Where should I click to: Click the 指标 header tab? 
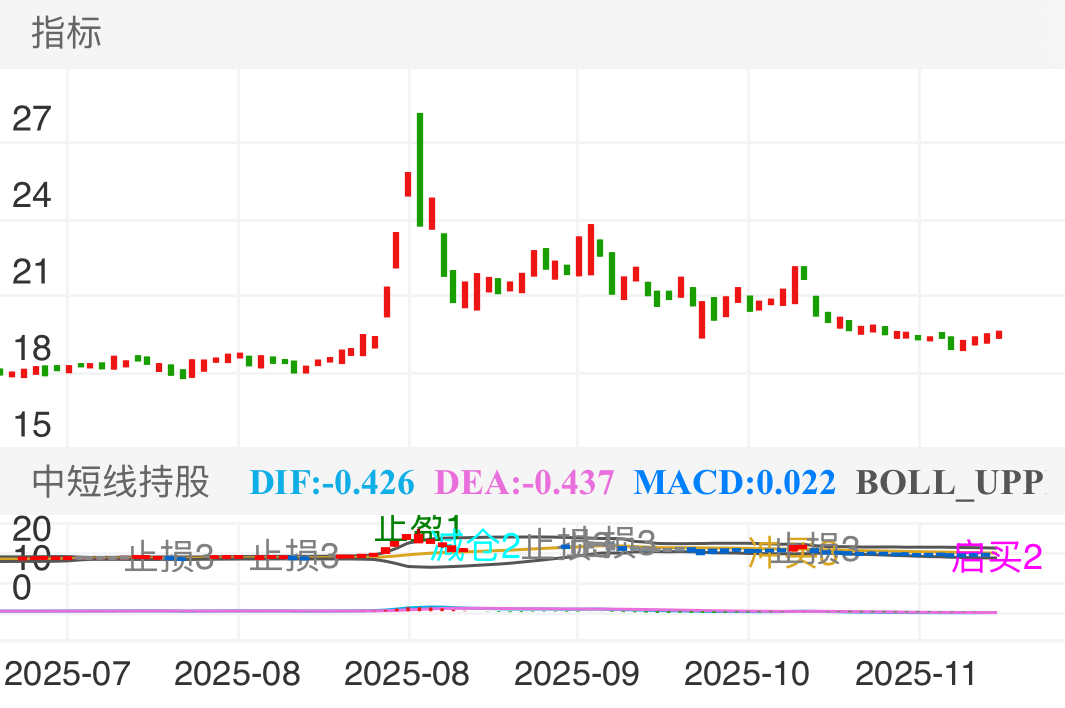[x=66, y=33]
